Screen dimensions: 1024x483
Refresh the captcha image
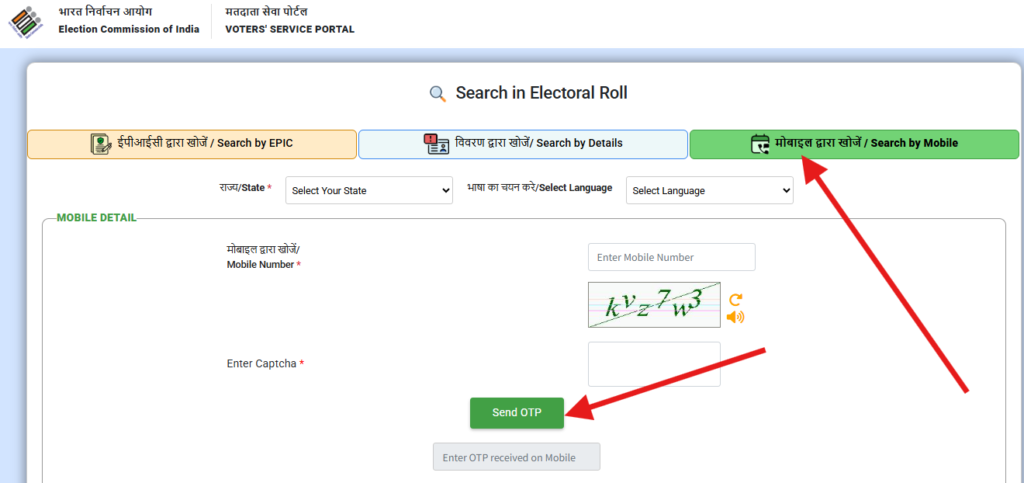[736, 299]
